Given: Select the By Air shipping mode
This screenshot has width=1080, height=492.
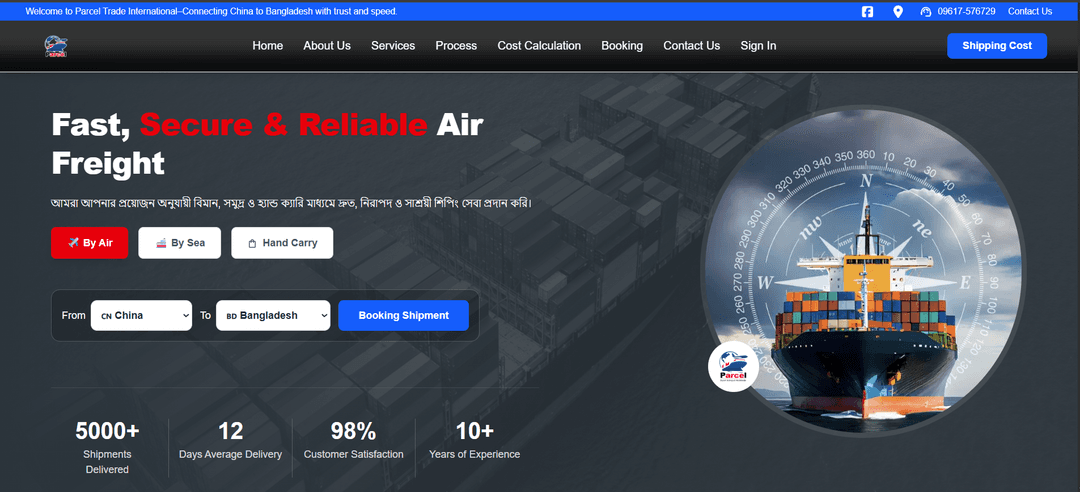Looking at the screenshot, I should (90, 243).
